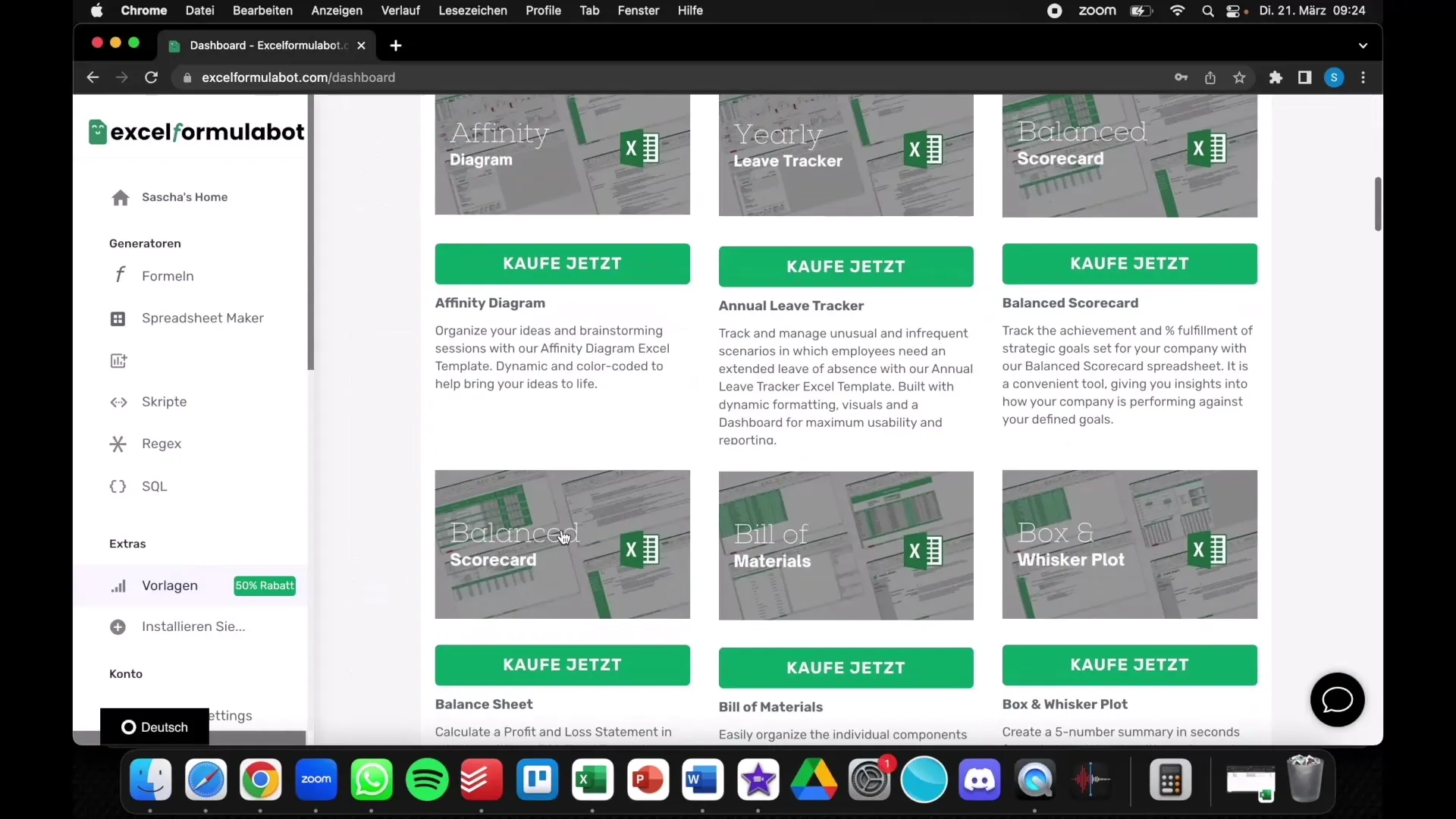The width and height of the screenshot is (1456, 819).
Task: Click the excelformulabot logo
Action: 196,132
